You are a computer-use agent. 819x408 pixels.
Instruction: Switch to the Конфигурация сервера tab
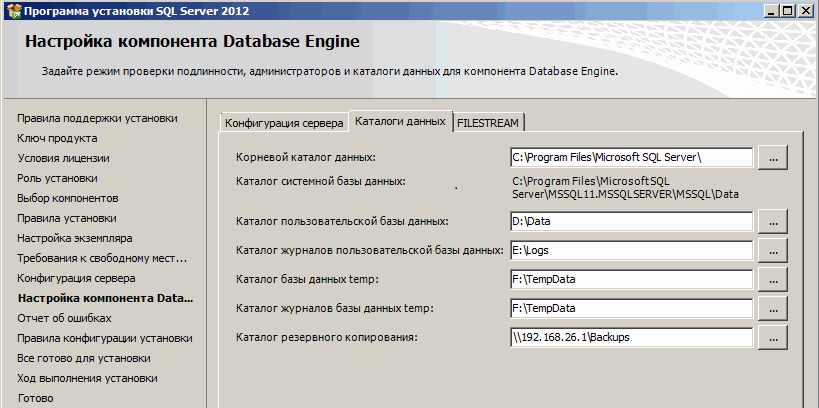[285, 123]
